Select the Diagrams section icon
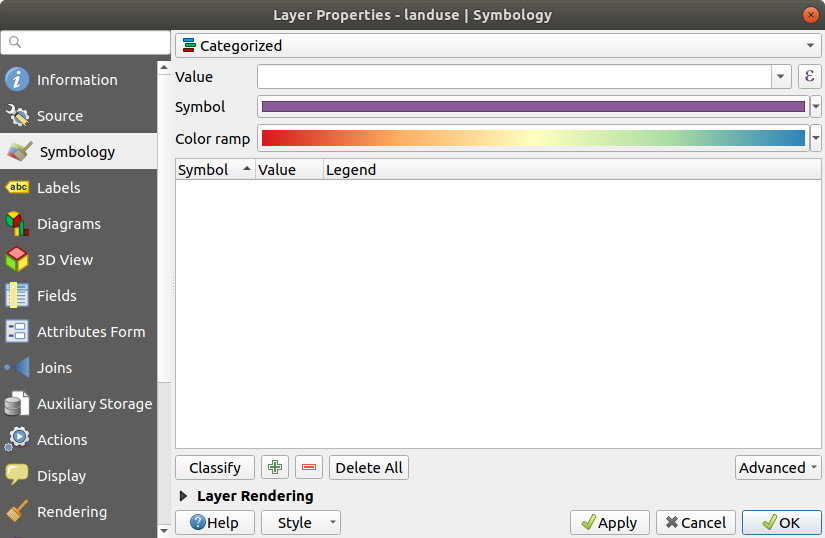Viewport: 825px width, 538px height. (17, 224)
